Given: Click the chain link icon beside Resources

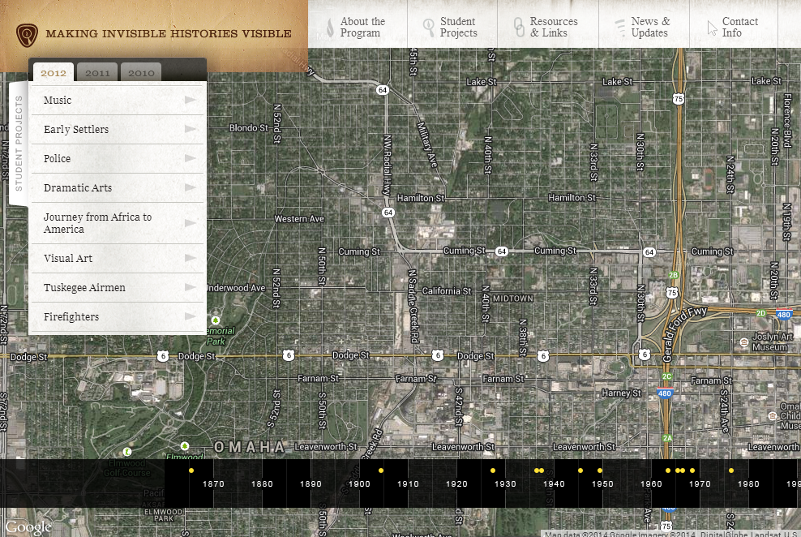Looking at the screenshot, I should 519,27.
